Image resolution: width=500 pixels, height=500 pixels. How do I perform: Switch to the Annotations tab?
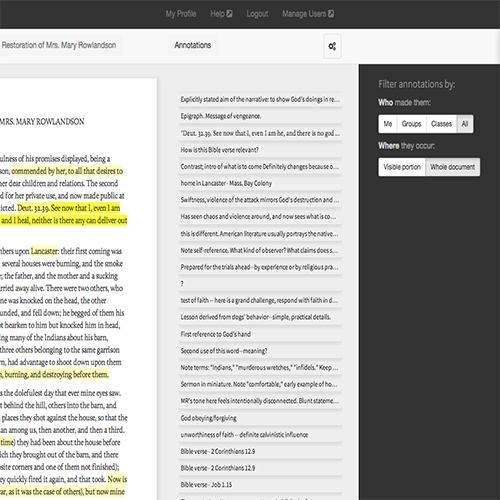click(x=193, y=45)
